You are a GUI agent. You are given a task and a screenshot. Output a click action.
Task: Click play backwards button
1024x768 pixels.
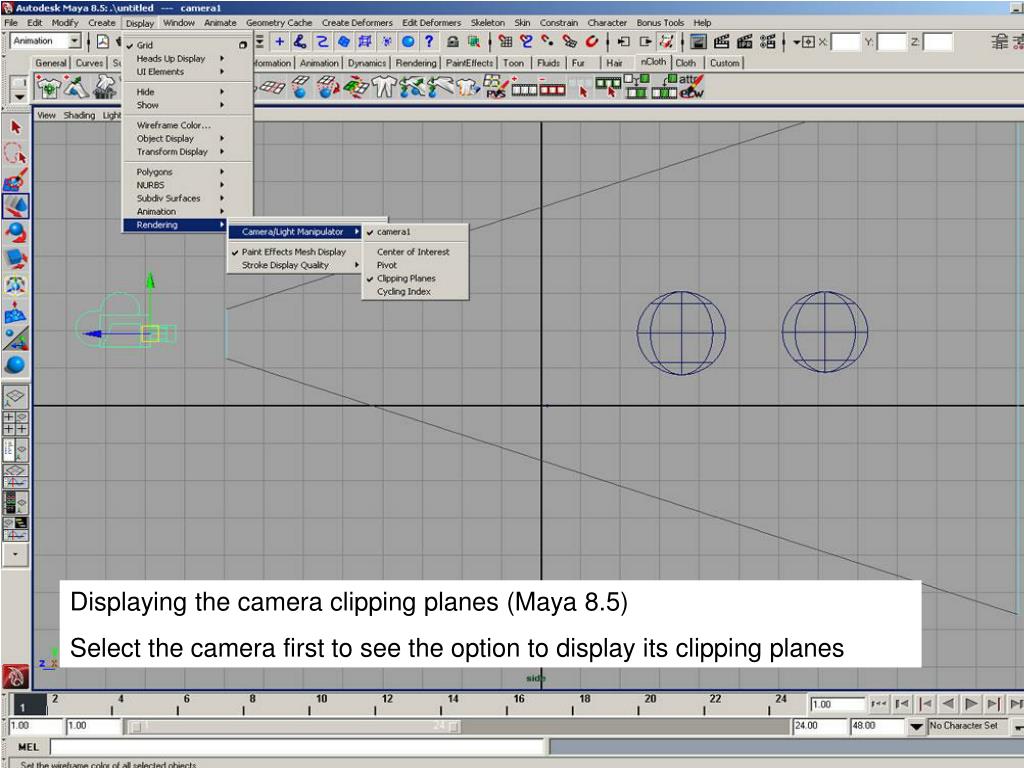point(948,704)
